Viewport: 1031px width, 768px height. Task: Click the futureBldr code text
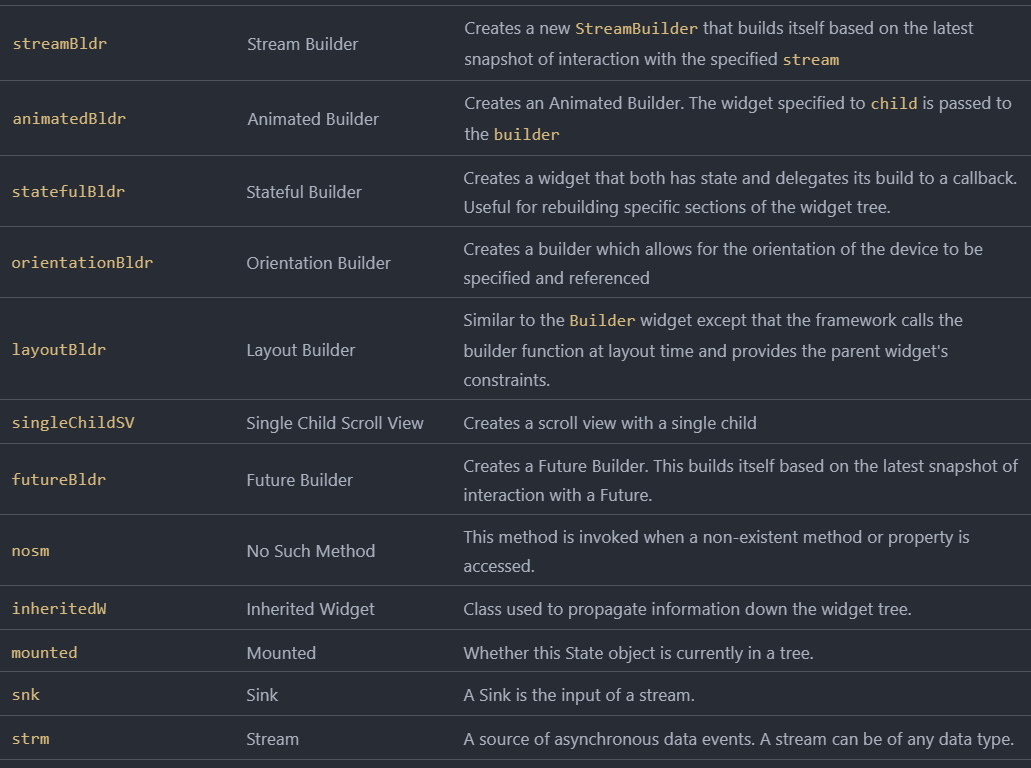[x=59, y=480]
